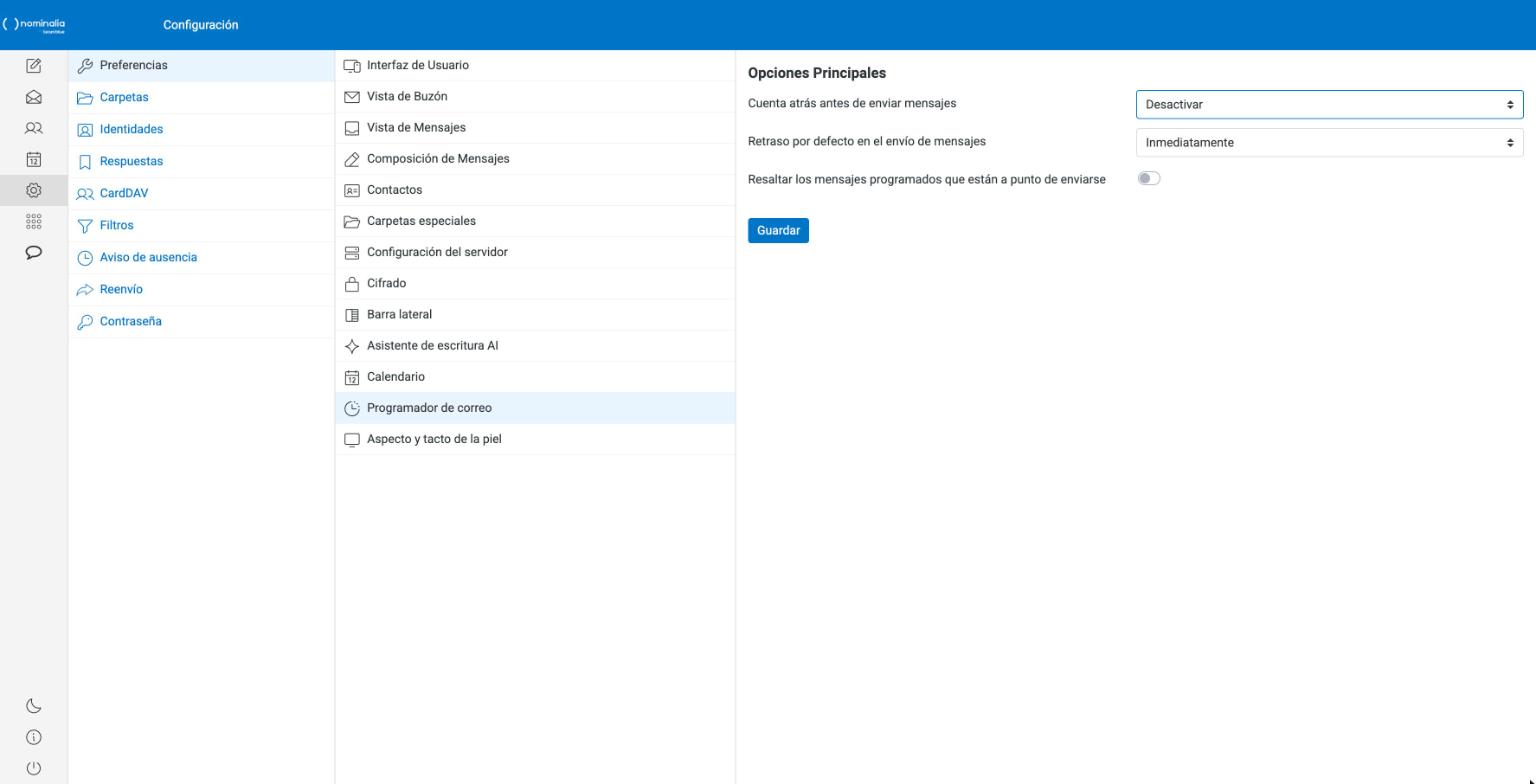
Task: Open the chat bubble icon in sidebar
Action: pyautogui.click(x=33, y=252)
